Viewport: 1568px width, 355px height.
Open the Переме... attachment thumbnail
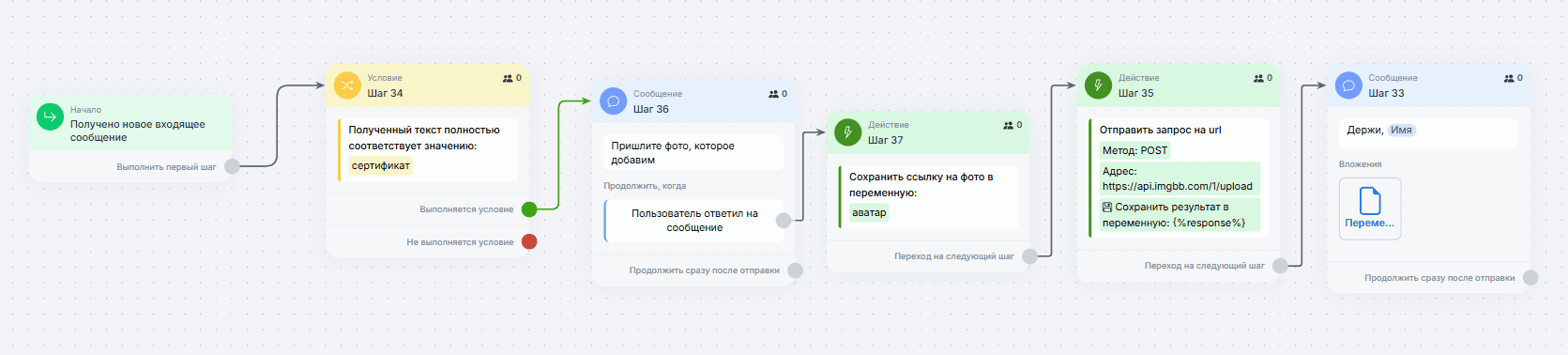pos(1370,208)
